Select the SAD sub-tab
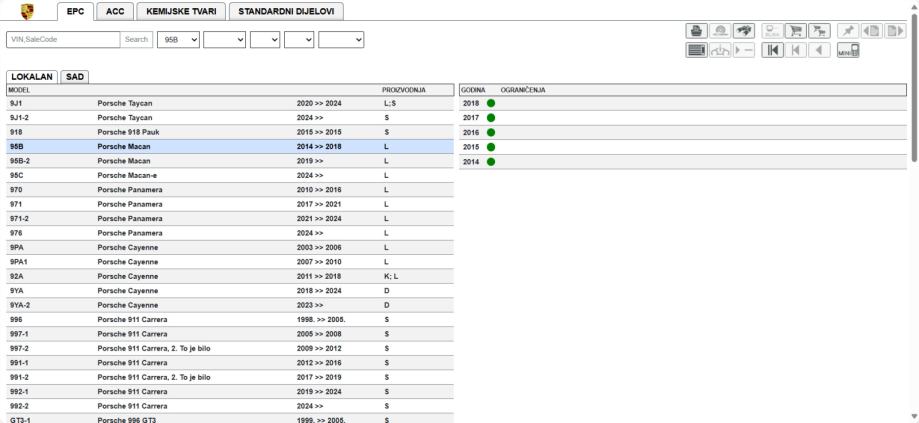 click(x=74, y=77)
